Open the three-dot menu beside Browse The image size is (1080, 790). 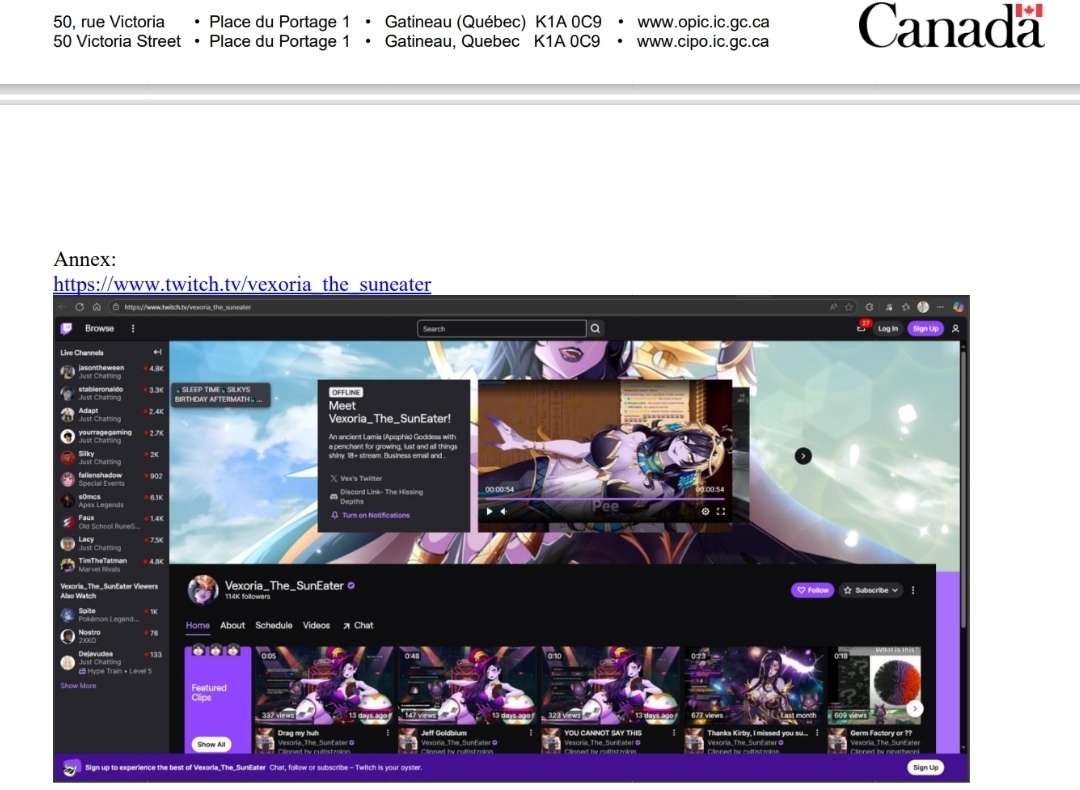point(132,328)
